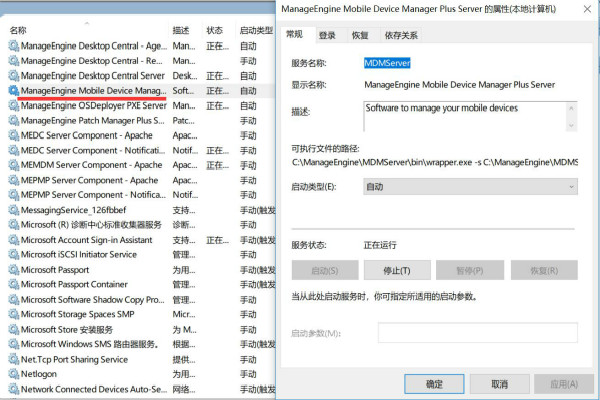Screen dimensions: 600x400
Task: Click gear icon for Netlogon service
Action: pos(14,374)
